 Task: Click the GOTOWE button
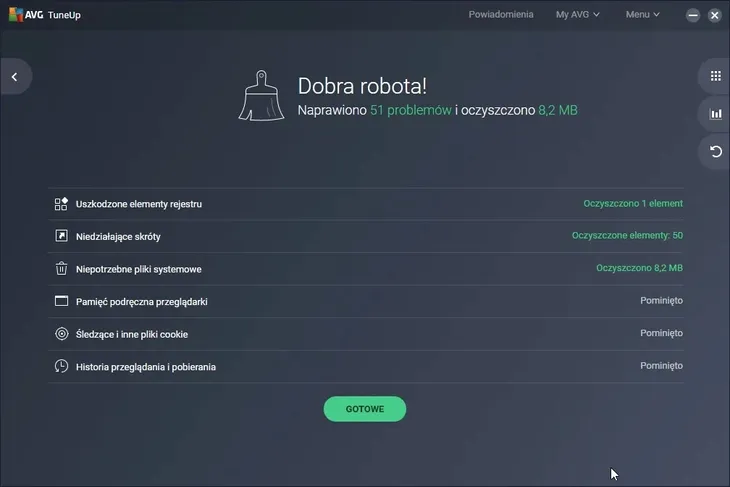(x=365, y=409)
